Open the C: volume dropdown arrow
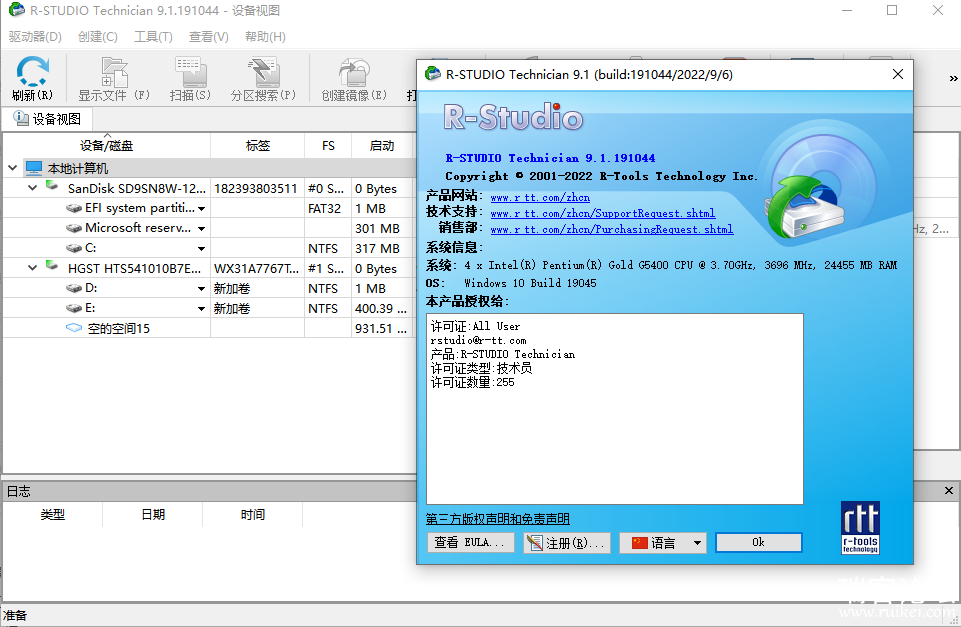This screenshot has height=627, width=961. pyautogui.click(x=201, y=249)
